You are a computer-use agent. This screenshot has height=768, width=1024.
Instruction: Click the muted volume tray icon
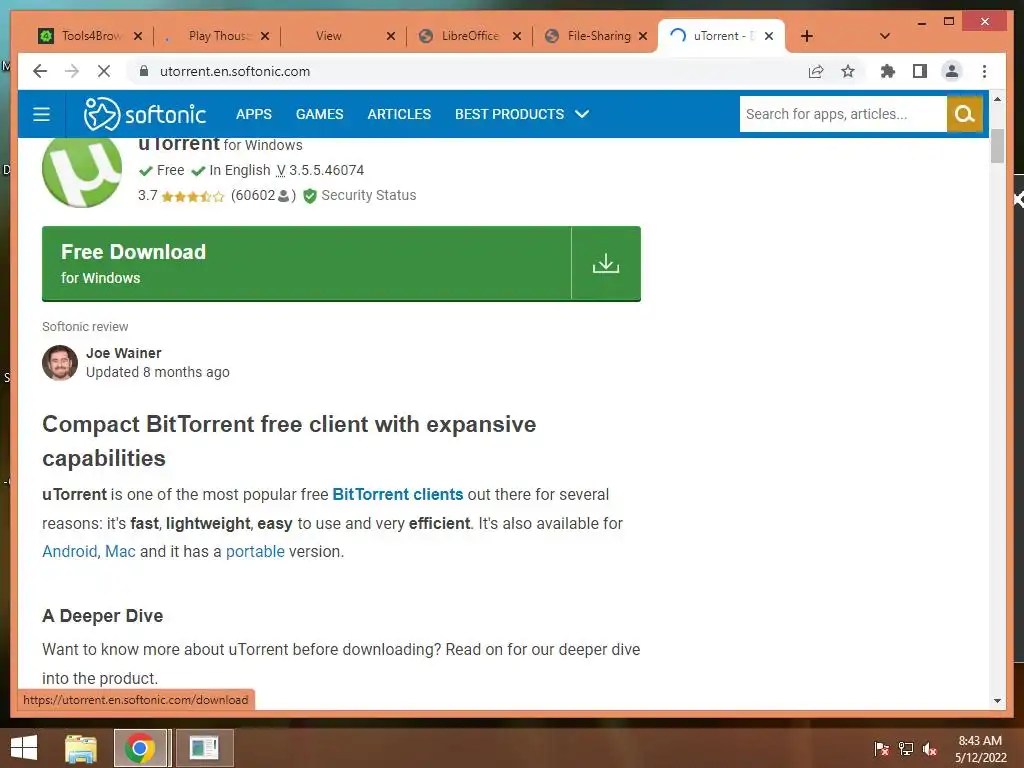(929, 748)
